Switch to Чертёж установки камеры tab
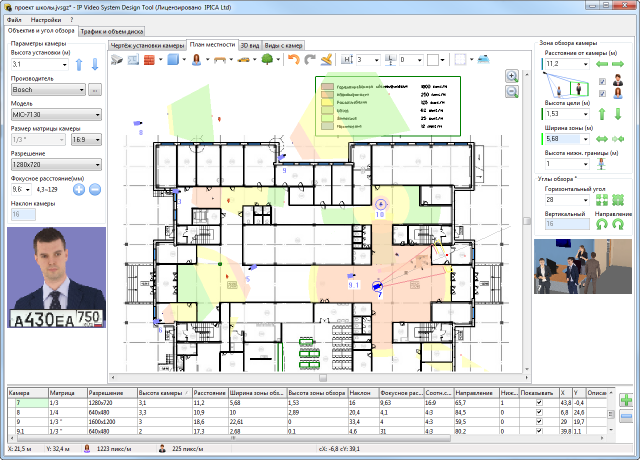 pyautogui.click(x=148, y=45)
